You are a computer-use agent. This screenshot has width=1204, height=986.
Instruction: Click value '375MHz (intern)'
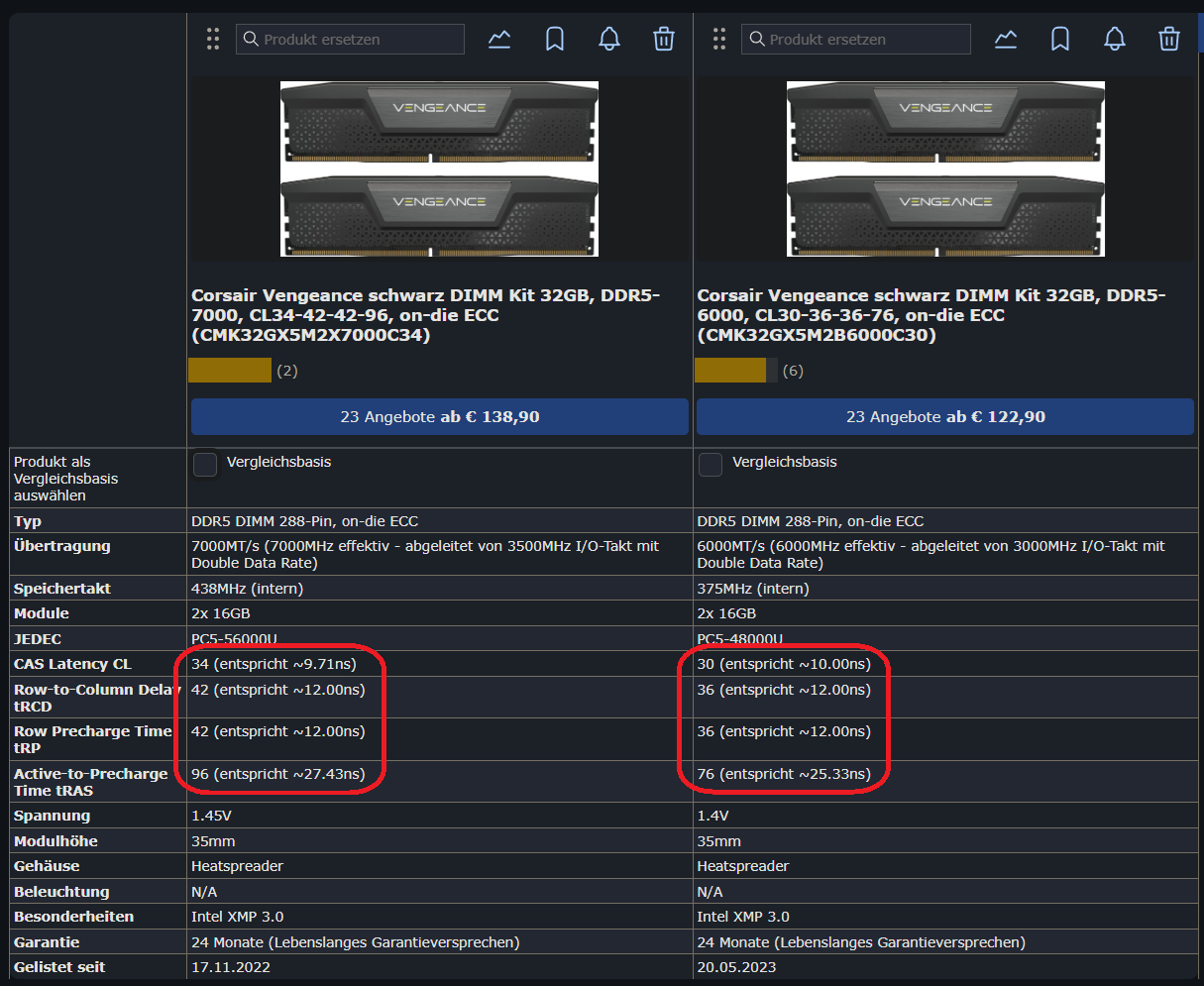tap(753, 589)
